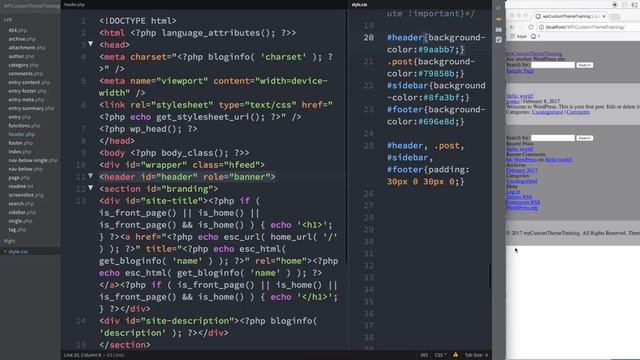Open page.php in the file tree

pyautogui.click(x=19, y=178)
